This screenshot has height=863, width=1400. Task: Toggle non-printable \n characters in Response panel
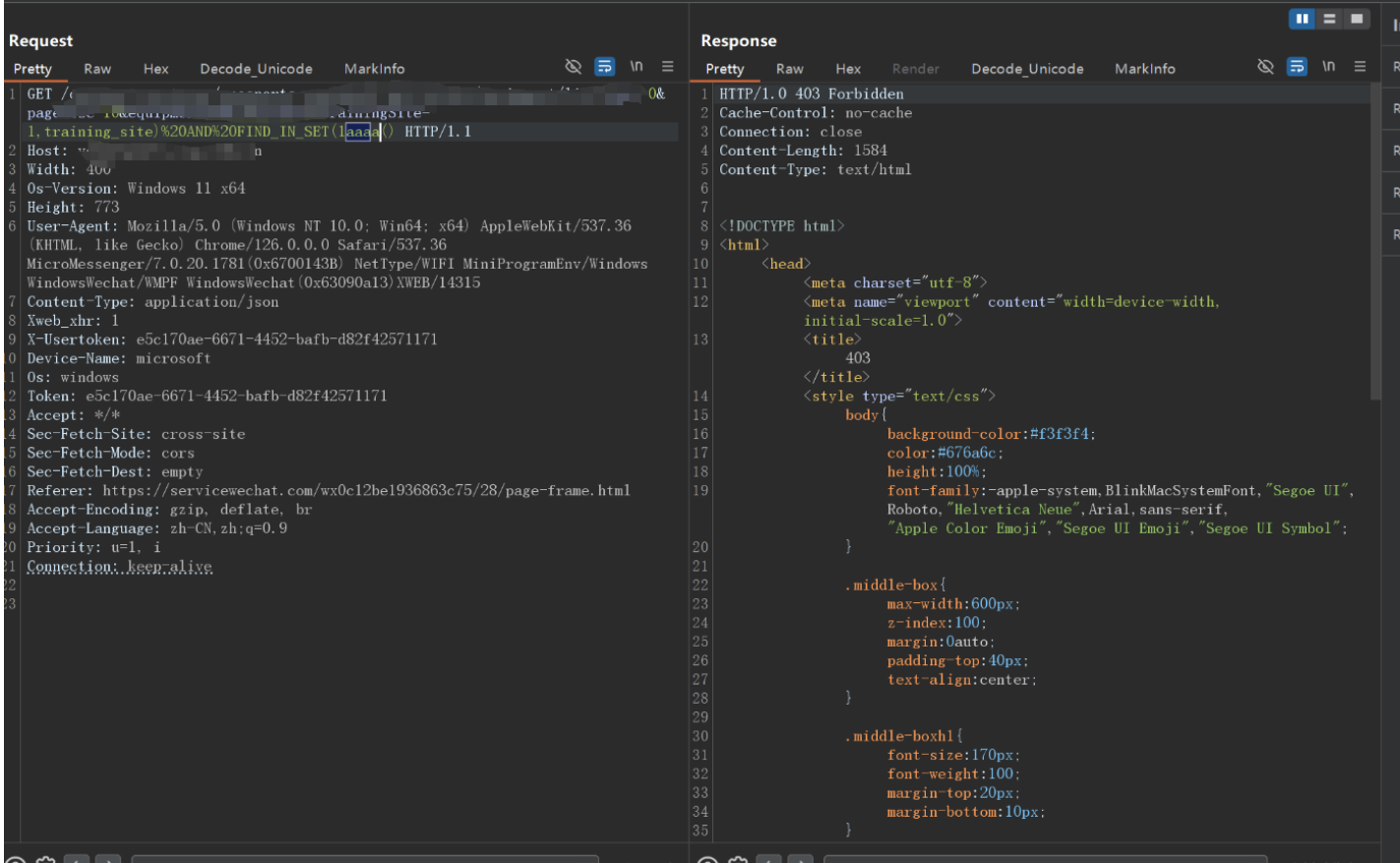tap(1329, 66)
